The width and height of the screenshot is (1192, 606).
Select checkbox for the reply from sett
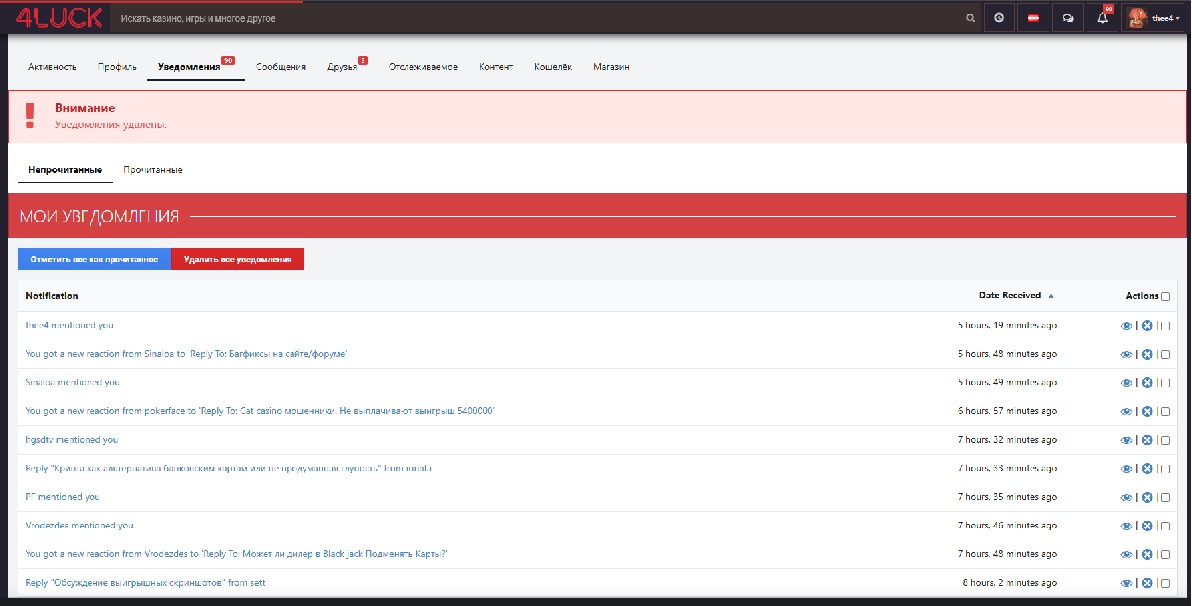[x=1166, y=583]
